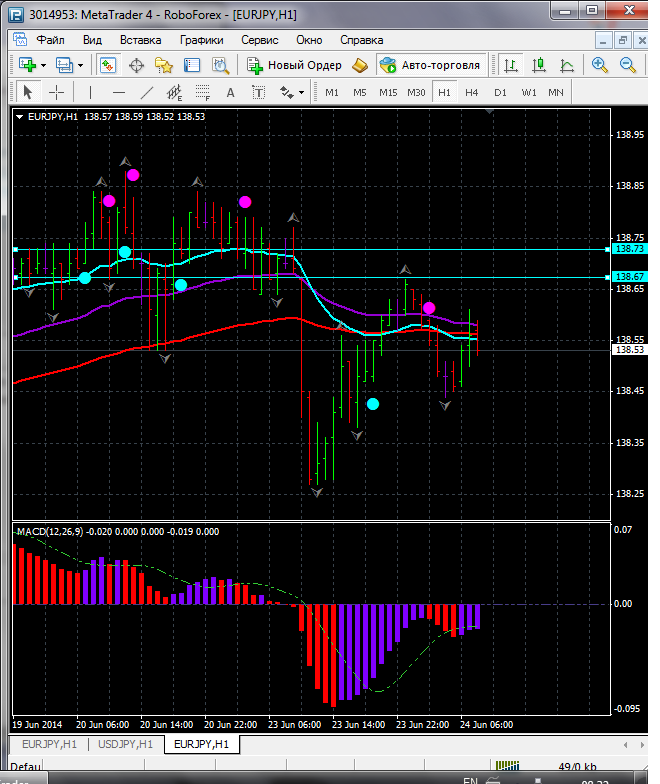Click the 138.73 price level marker
Image resolution: width=660 pixels, height=784 pixels.
pos(629,248)
